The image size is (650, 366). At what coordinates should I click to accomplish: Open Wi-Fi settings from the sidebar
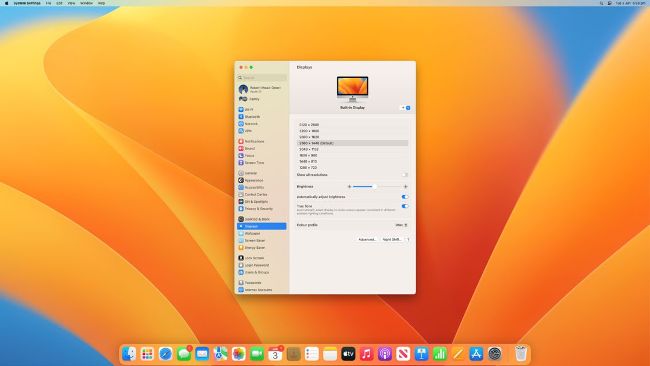[x=262, y=109]
